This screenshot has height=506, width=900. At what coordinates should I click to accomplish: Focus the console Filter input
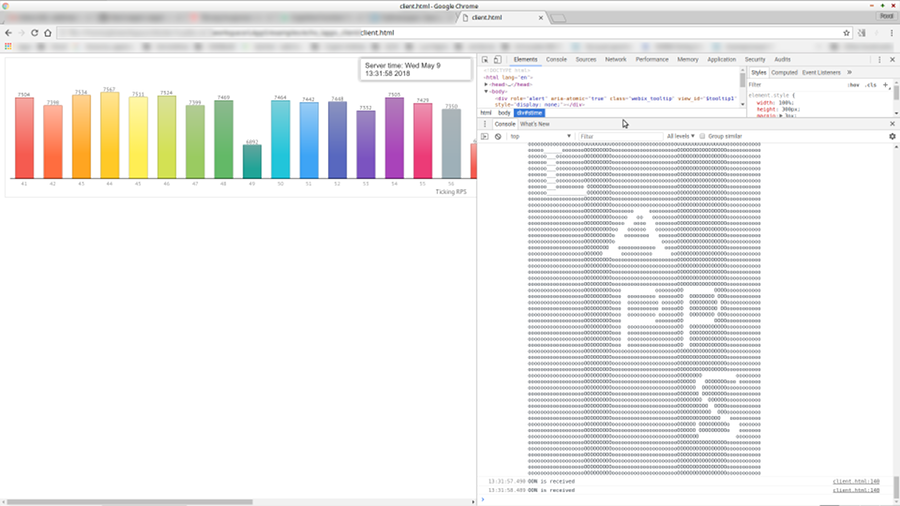point(620,137)
